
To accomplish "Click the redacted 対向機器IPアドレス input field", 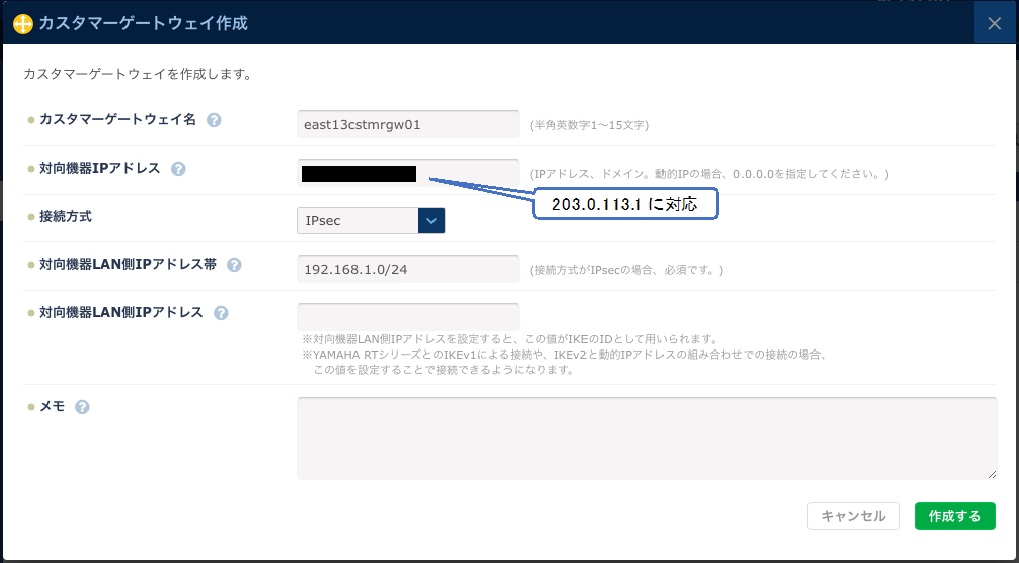I will [408, 174].
